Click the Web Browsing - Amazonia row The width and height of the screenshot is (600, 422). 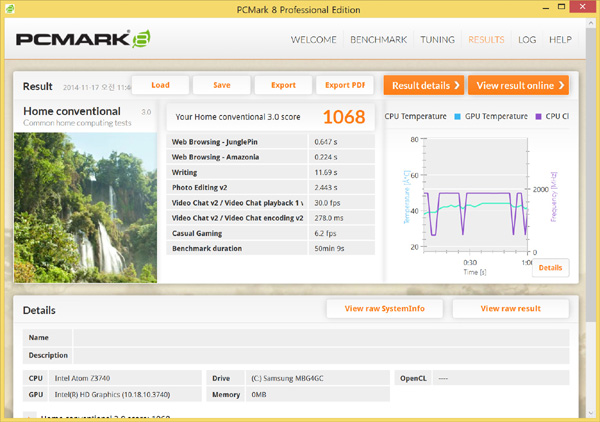coord(271,157)
